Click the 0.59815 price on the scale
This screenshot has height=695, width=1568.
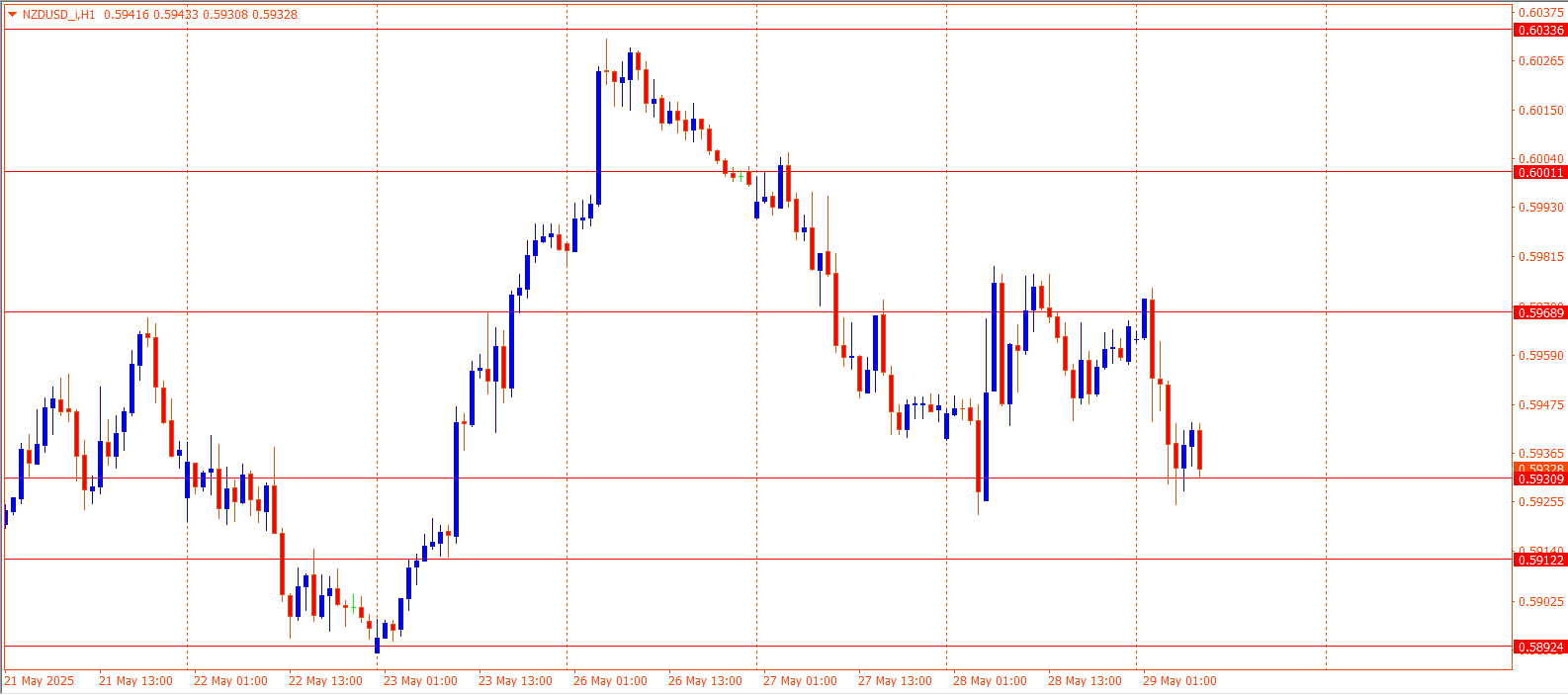click(x=1541, y=256)
